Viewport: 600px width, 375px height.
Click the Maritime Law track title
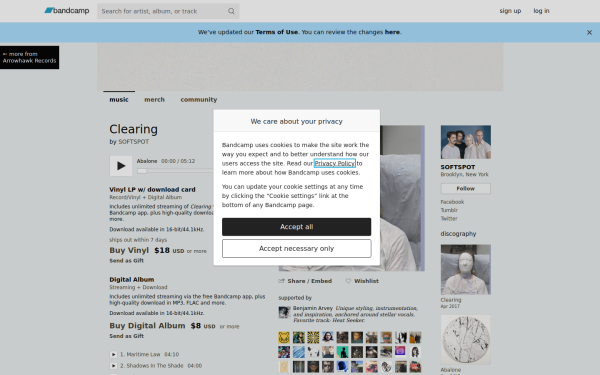pyautogui.click(x=143, y=354)
